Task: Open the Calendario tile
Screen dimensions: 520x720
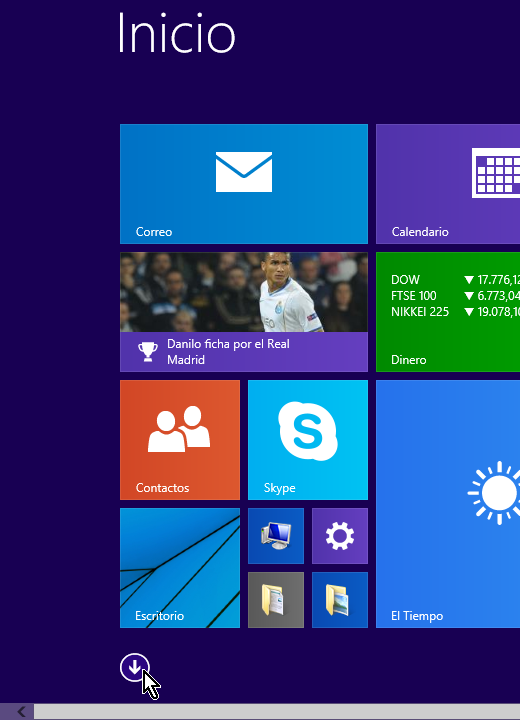Action: pos(448,184)
